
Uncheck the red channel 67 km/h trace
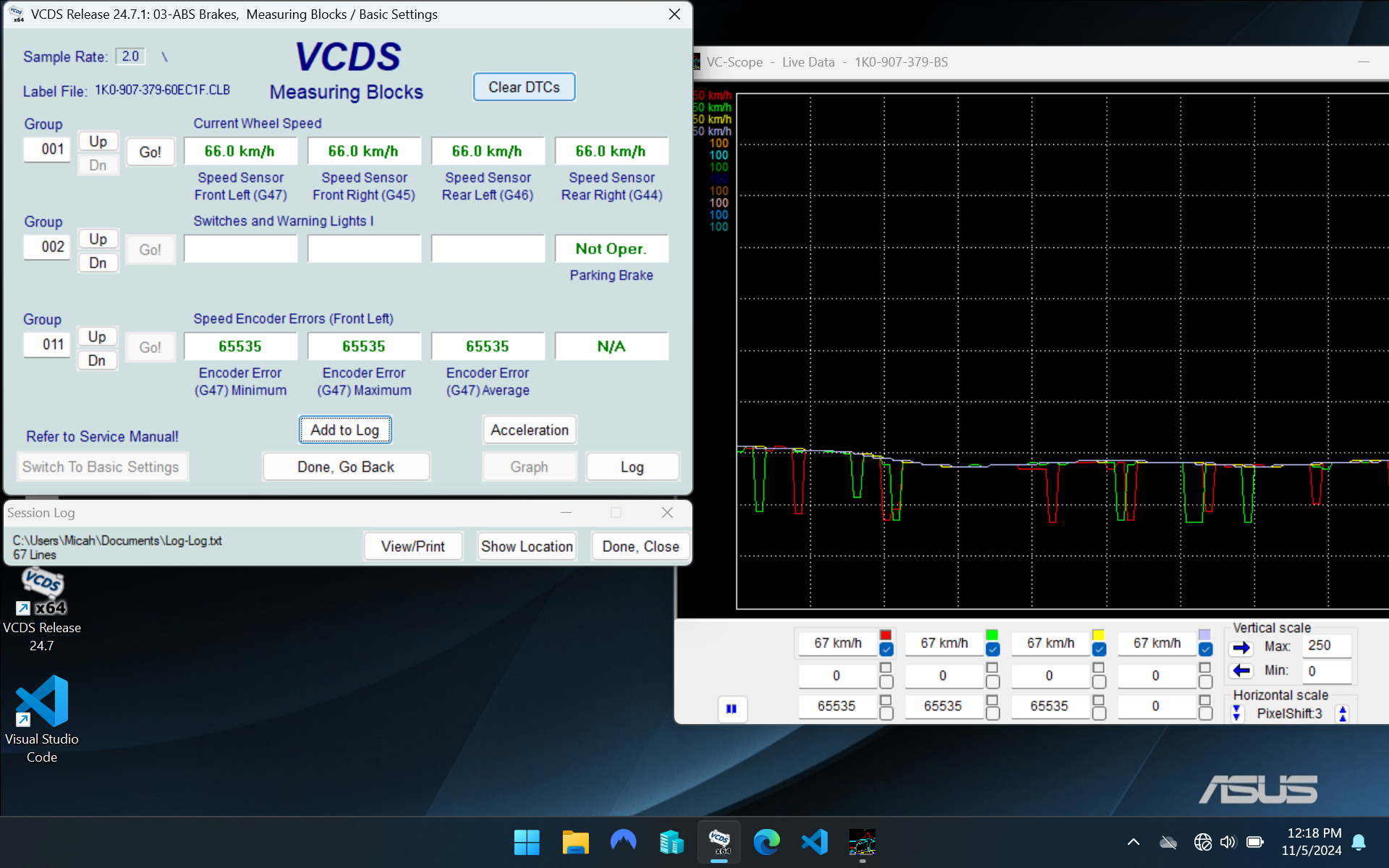point(886,650)
